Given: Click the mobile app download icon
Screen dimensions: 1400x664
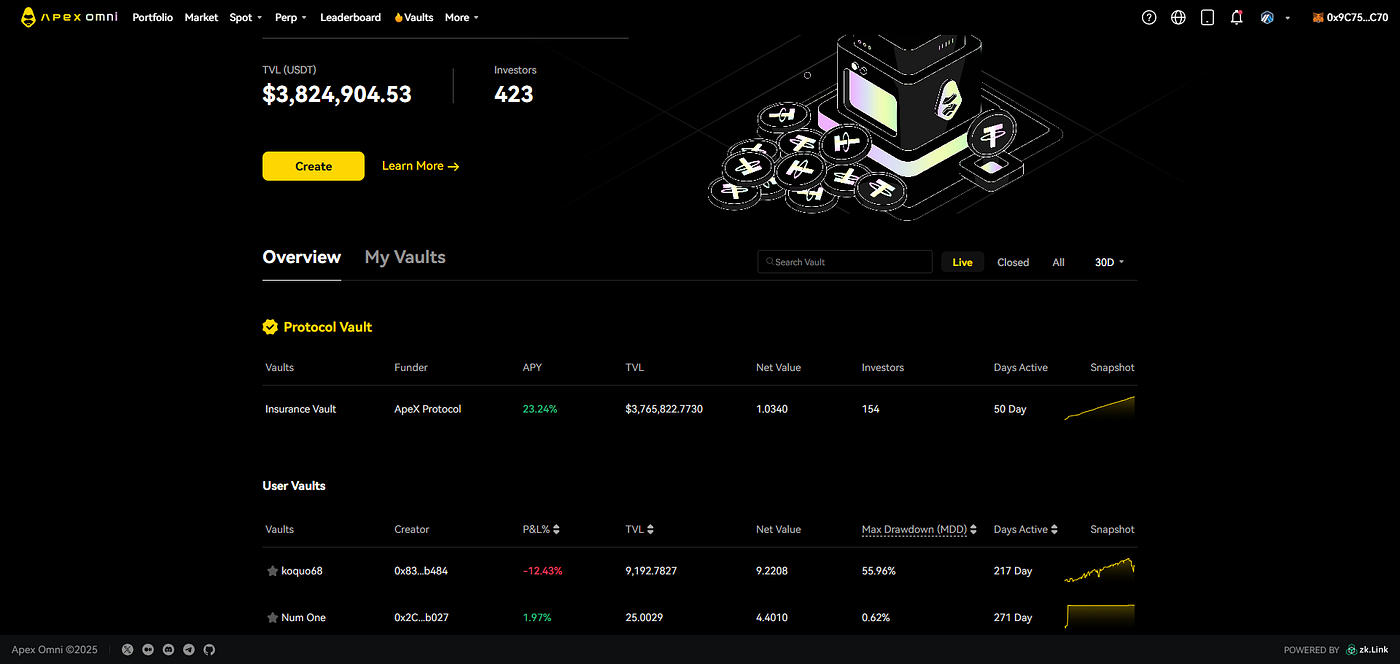Looking at the screenshot, I should (1207, 17).
